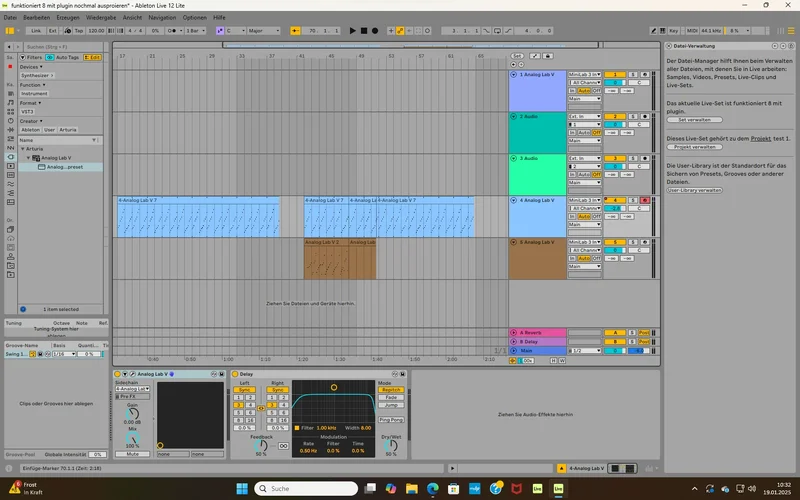This screenshot has height=500, width=800.
Task: Open the Erzeugen menu
Action: click(x=68, y=17)
